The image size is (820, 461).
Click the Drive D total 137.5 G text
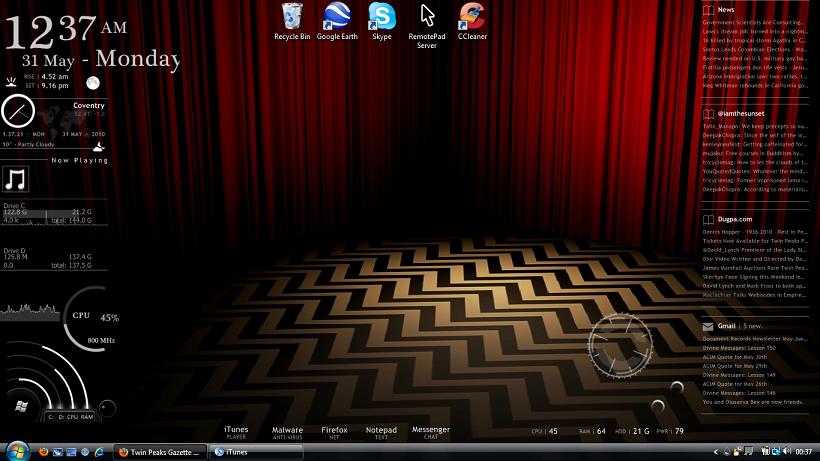[x=71, y=266]
